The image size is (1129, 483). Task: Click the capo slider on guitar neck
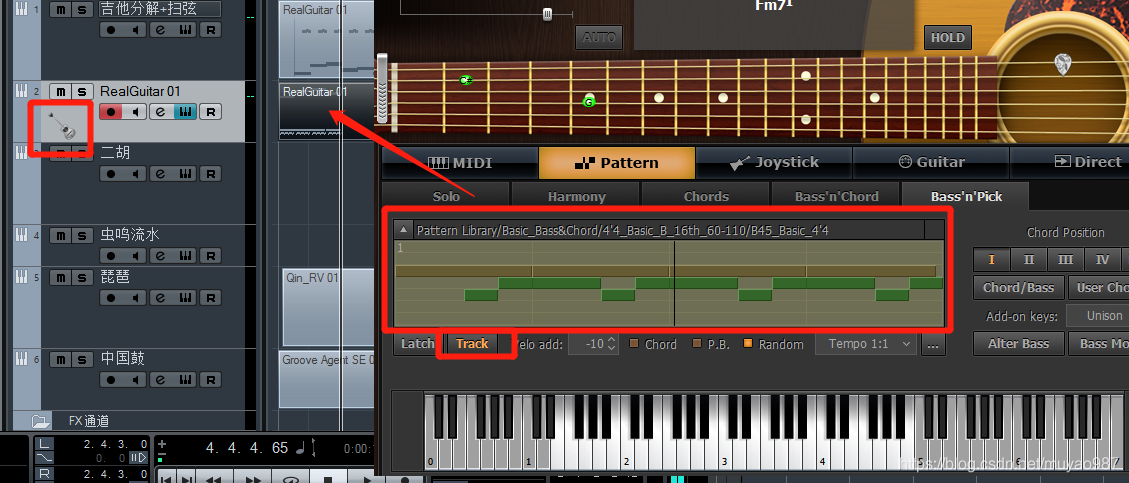coord(382,90)
